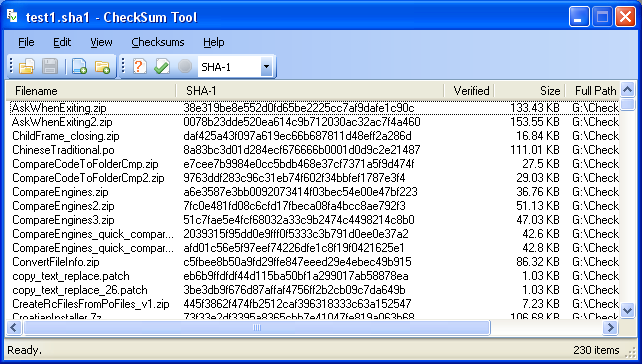Viewport: 642px width, 364px height.
Task: Click the green checkmark Verify toolbar icon
Action: coord(162,66)
